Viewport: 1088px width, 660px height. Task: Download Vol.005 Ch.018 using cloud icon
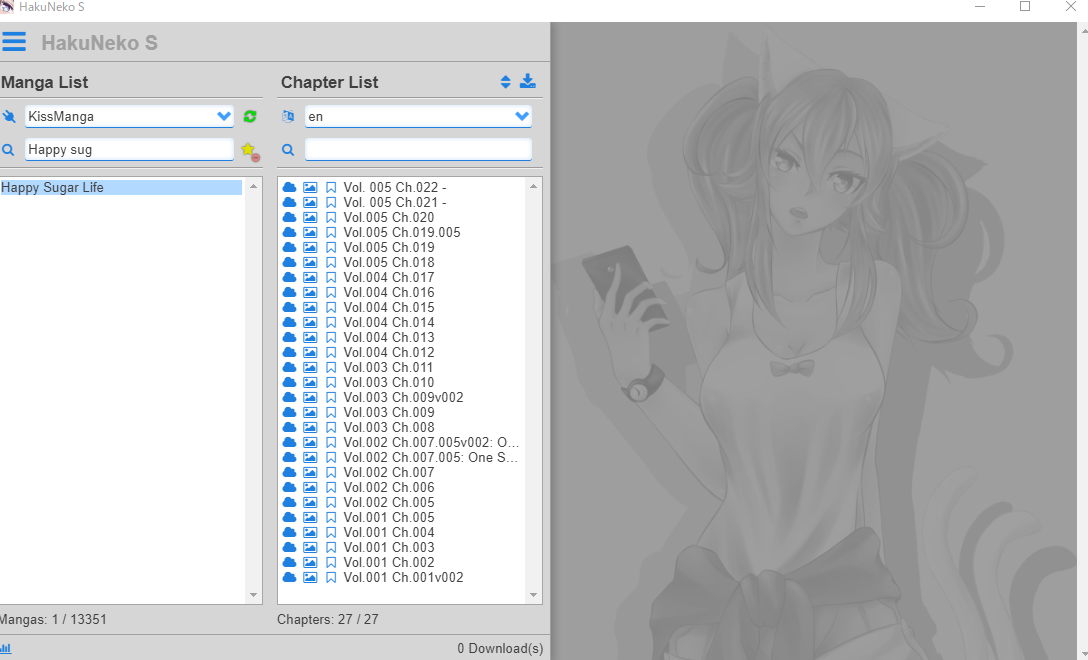(x=289, y=262)
